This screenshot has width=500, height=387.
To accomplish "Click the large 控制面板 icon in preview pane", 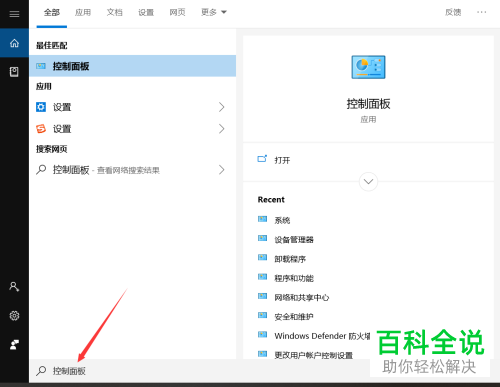I will tap(368, 67).
